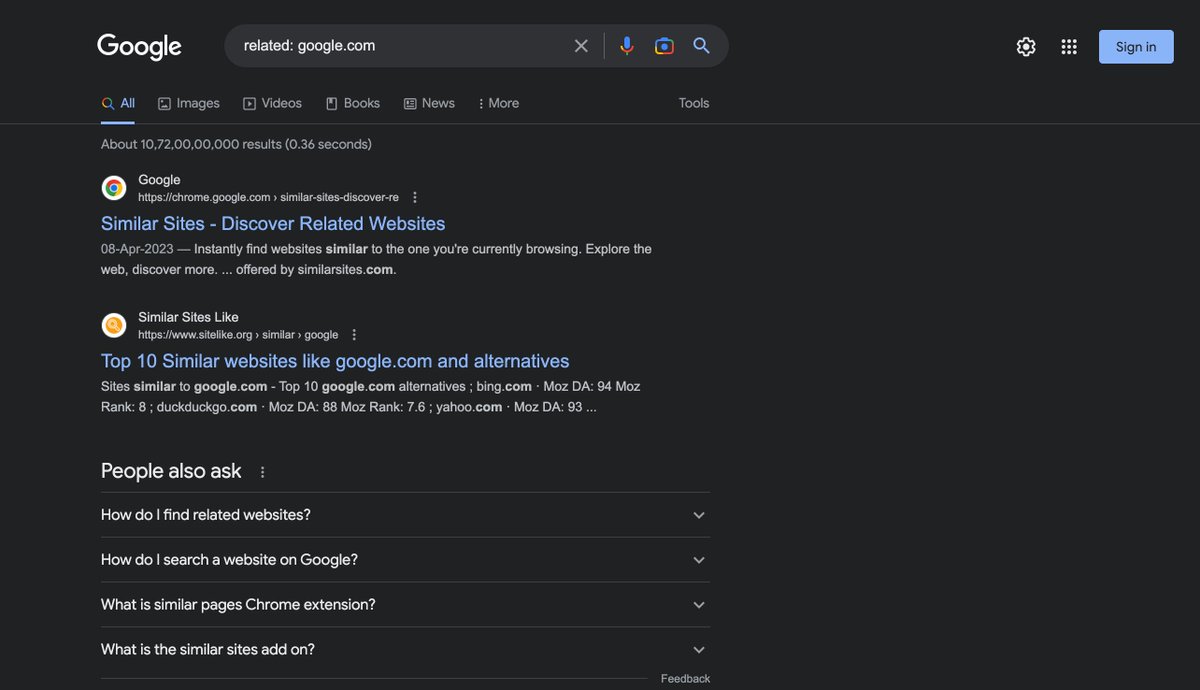Click the 'About 10,72,00,00,000 results' text

click(x=236, y=144)
